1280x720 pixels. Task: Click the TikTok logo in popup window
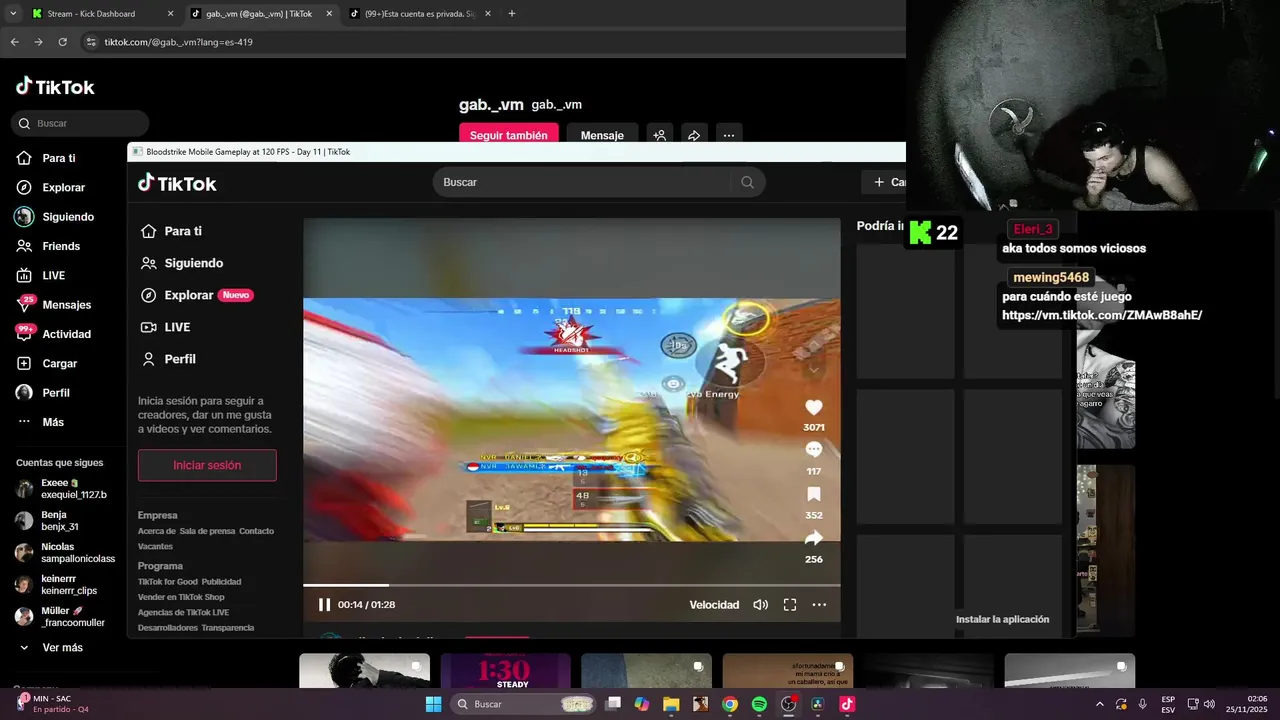coord(177,183)
